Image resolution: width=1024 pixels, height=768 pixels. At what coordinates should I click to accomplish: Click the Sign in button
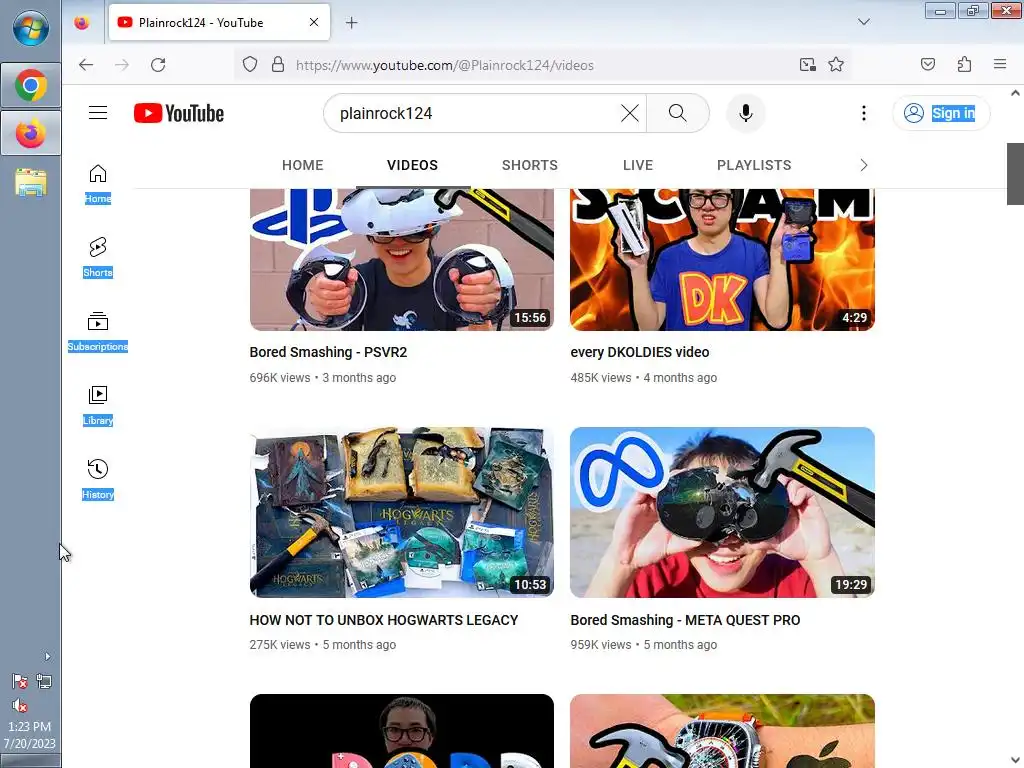click(941, 113)
